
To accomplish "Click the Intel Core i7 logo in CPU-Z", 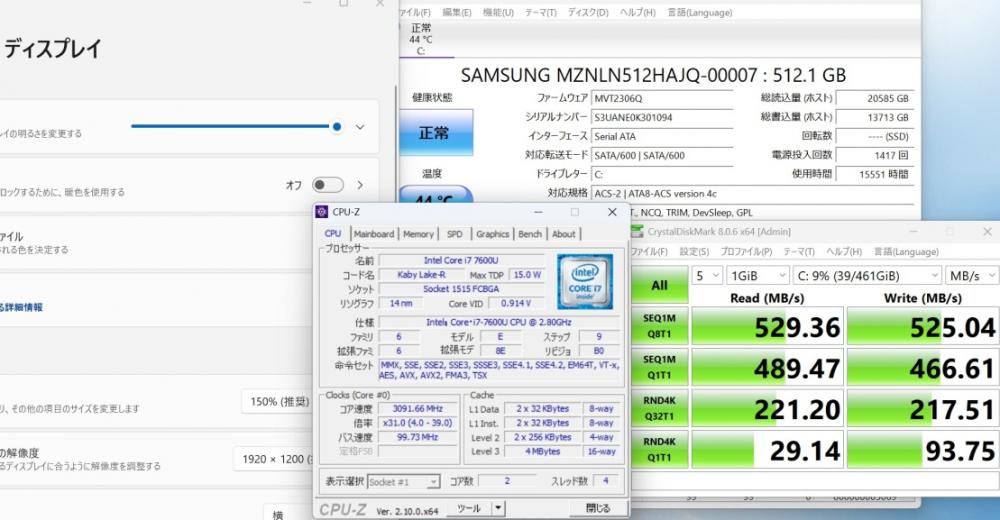I will (x=585, y=281).
